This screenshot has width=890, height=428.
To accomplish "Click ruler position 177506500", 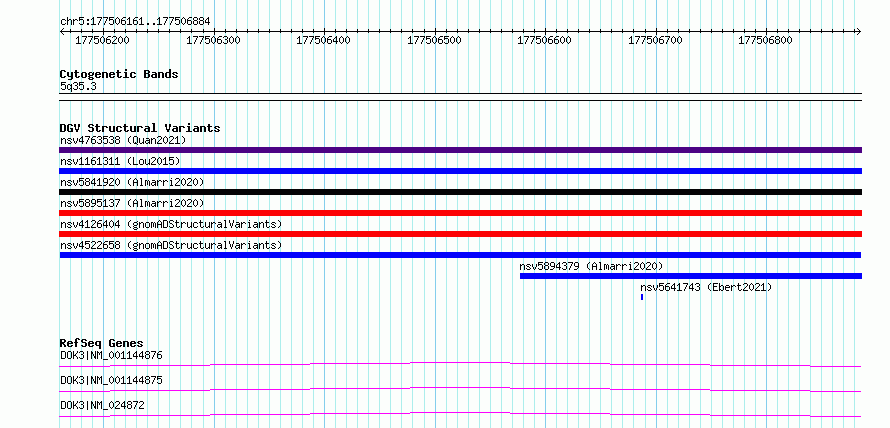I will pyautogui.click(x=435, y=40).
